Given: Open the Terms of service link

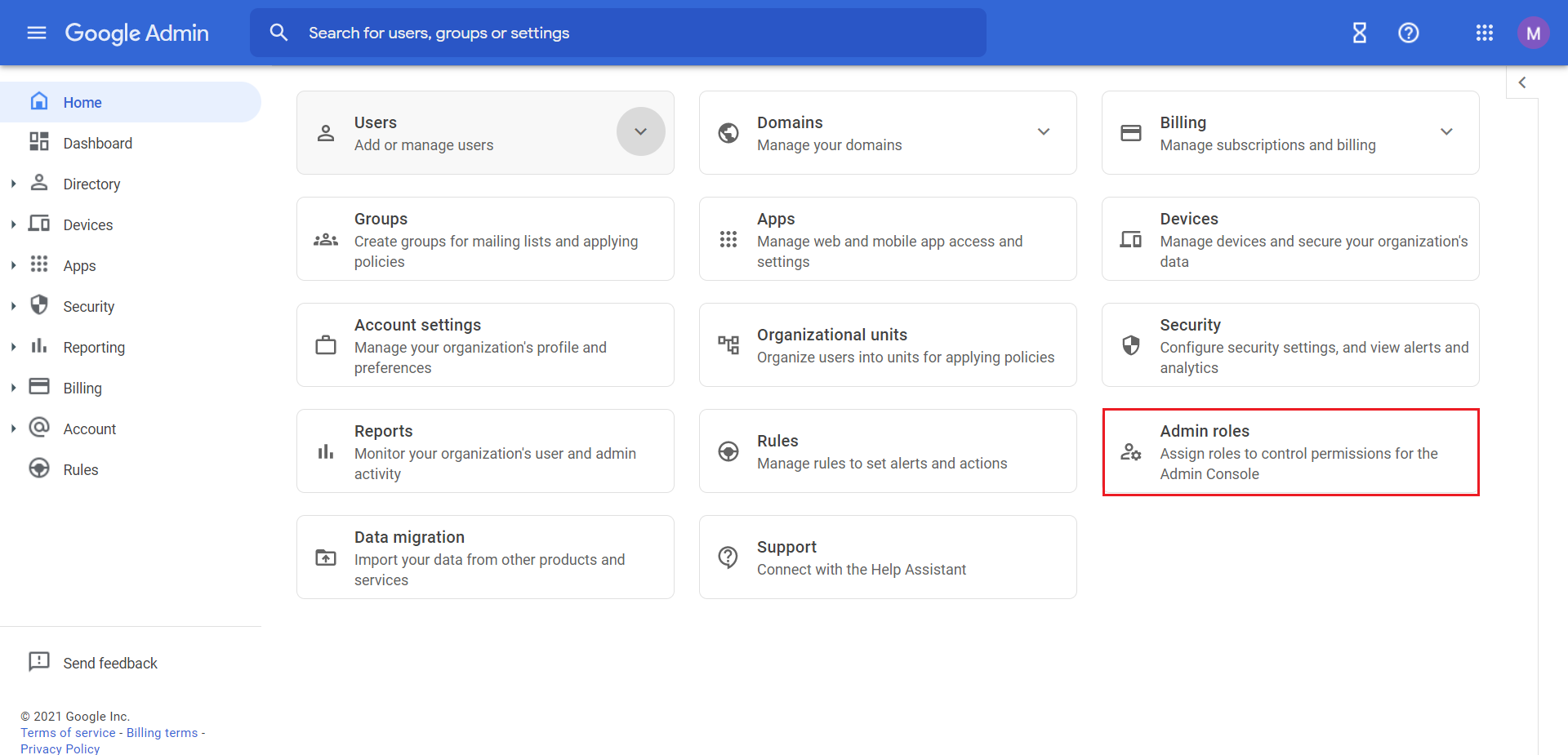Looking at the screenshot, I should pos(68,732).
